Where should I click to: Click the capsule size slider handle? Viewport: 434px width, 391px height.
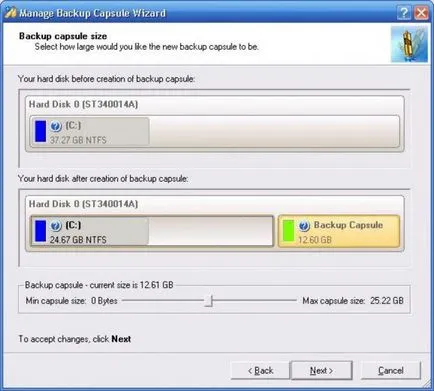coord(209,300)
